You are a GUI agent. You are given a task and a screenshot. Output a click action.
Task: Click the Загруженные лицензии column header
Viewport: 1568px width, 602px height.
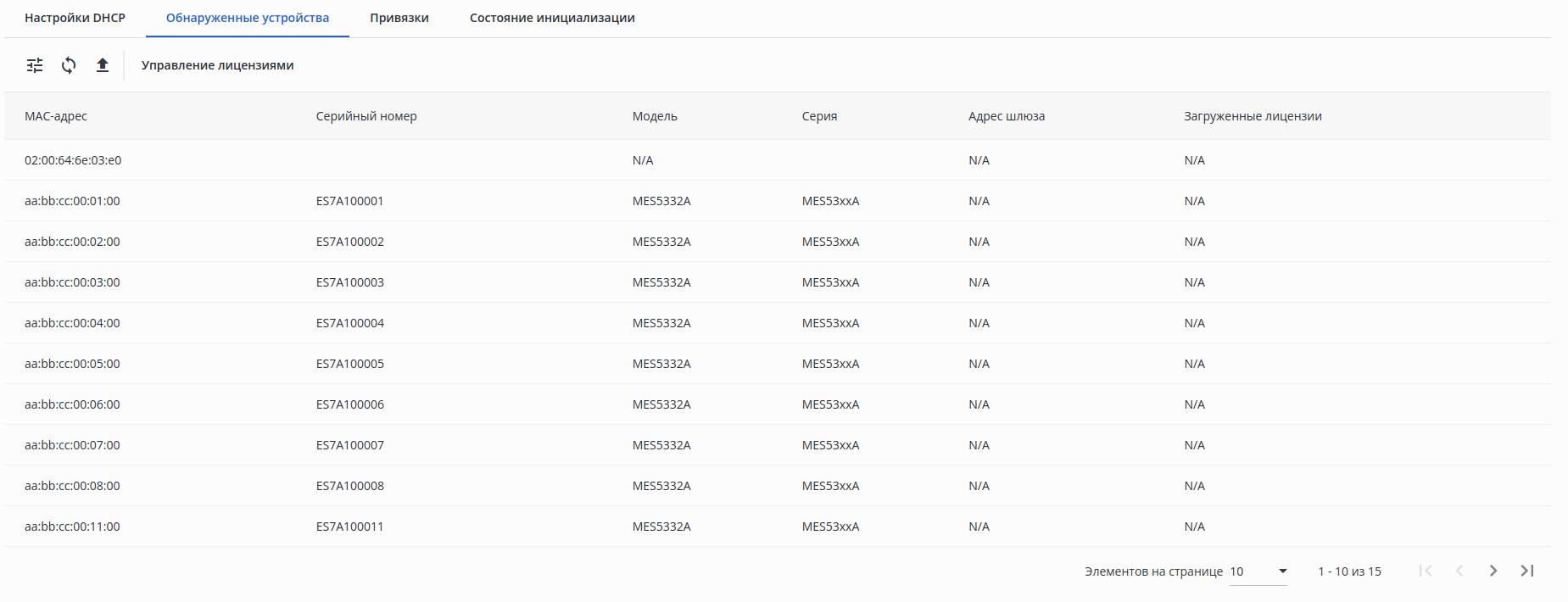pyautogui.click(x=1253, y=116)
